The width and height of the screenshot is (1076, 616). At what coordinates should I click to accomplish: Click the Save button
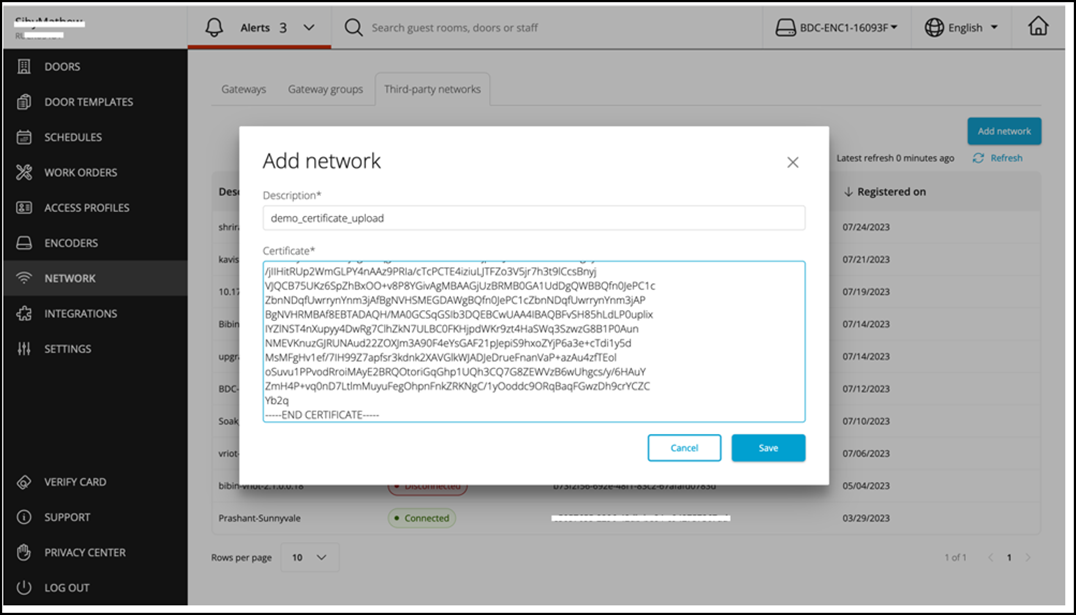coord(768,448)
